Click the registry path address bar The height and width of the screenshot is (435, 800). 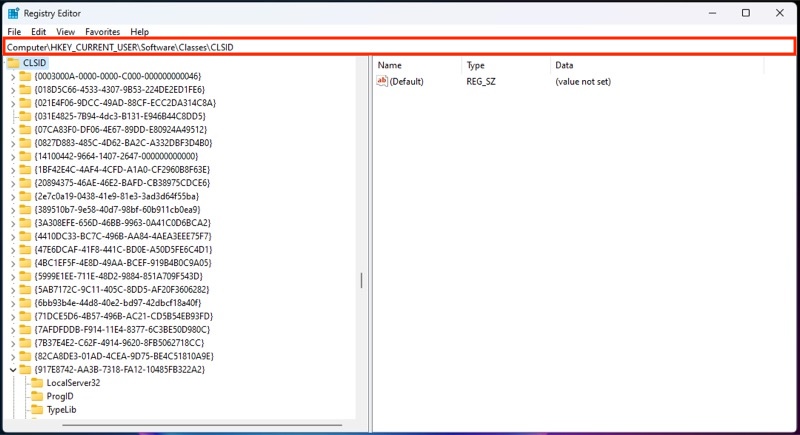[399, 47]
